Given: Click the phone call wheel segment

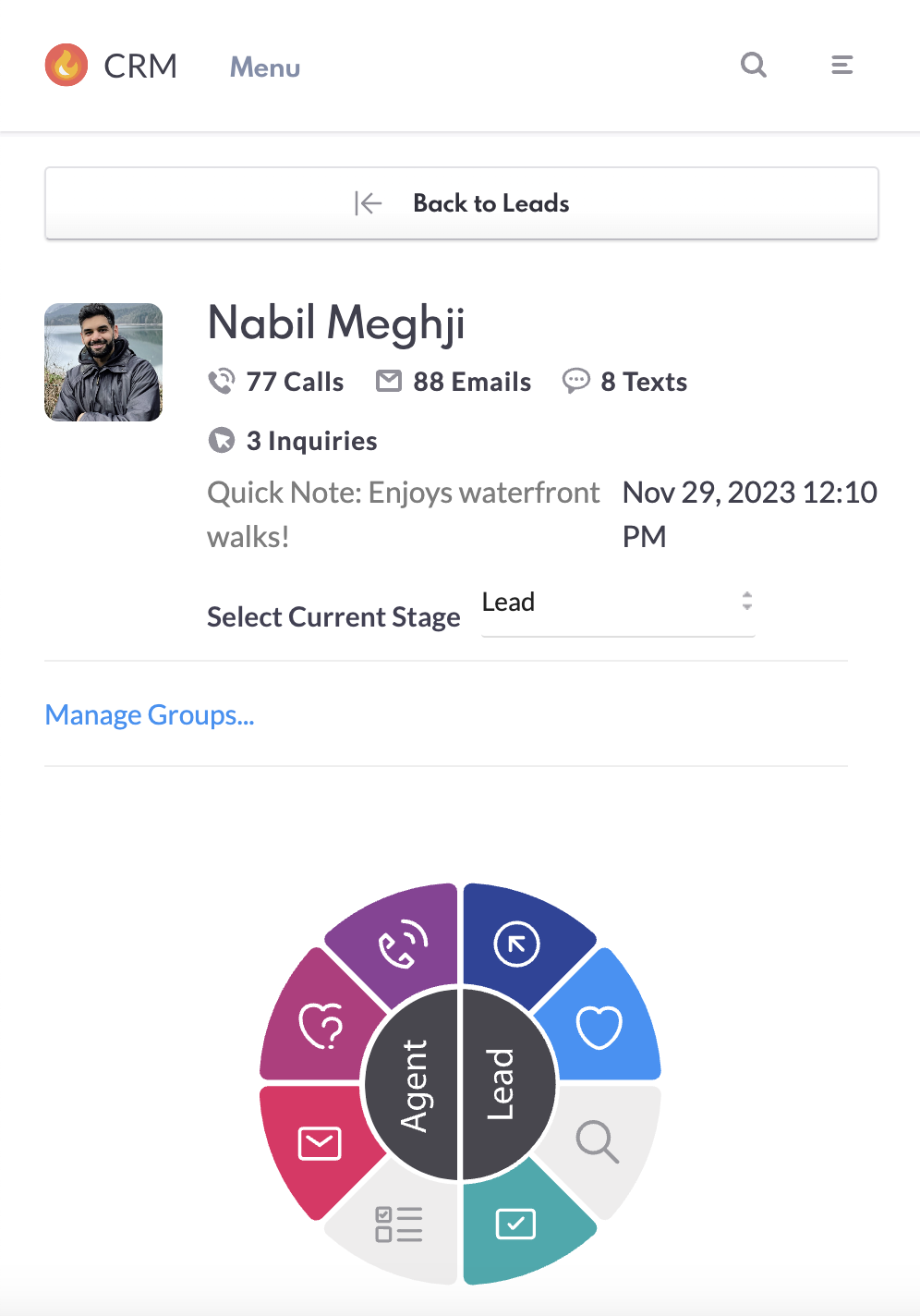Looking at the screenshot, I should coord(404,945).
